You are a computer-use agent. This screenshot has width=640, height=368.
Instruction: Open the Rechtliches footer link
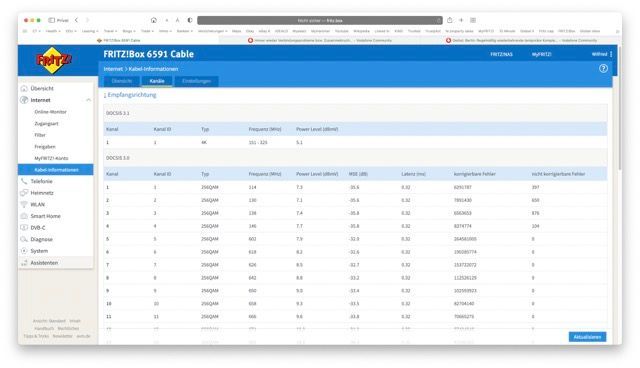point(68,328)
